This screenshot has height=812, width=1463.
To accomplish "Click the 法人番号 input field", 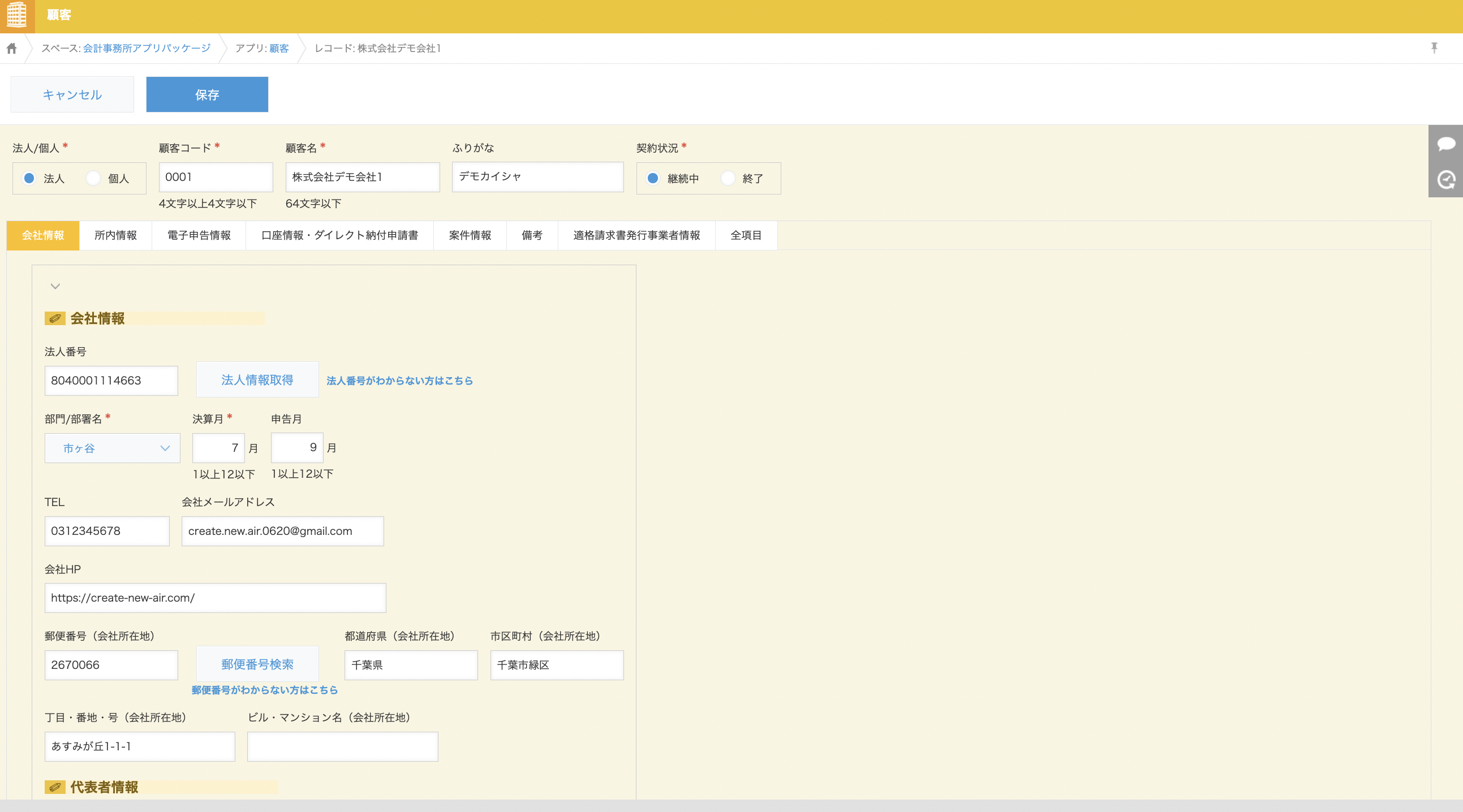I will 111,381.
